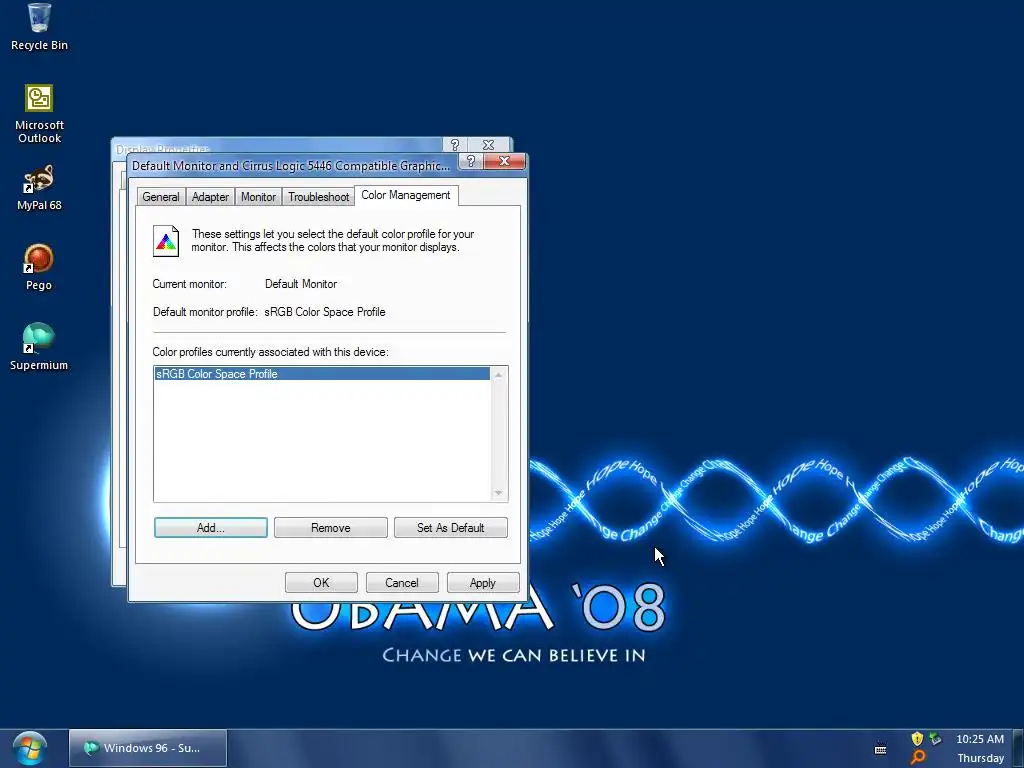Click the safely remove hardware tray icon
1024x768 pixels.
point(936,739)
